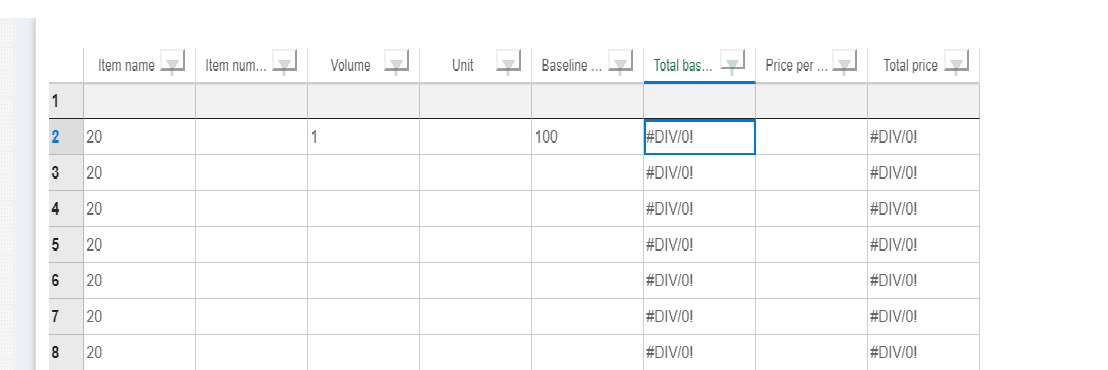The height and width of the screenshot is (370, 1108).
Task: Open the Unit column filter icon
Action: [509, 63]
